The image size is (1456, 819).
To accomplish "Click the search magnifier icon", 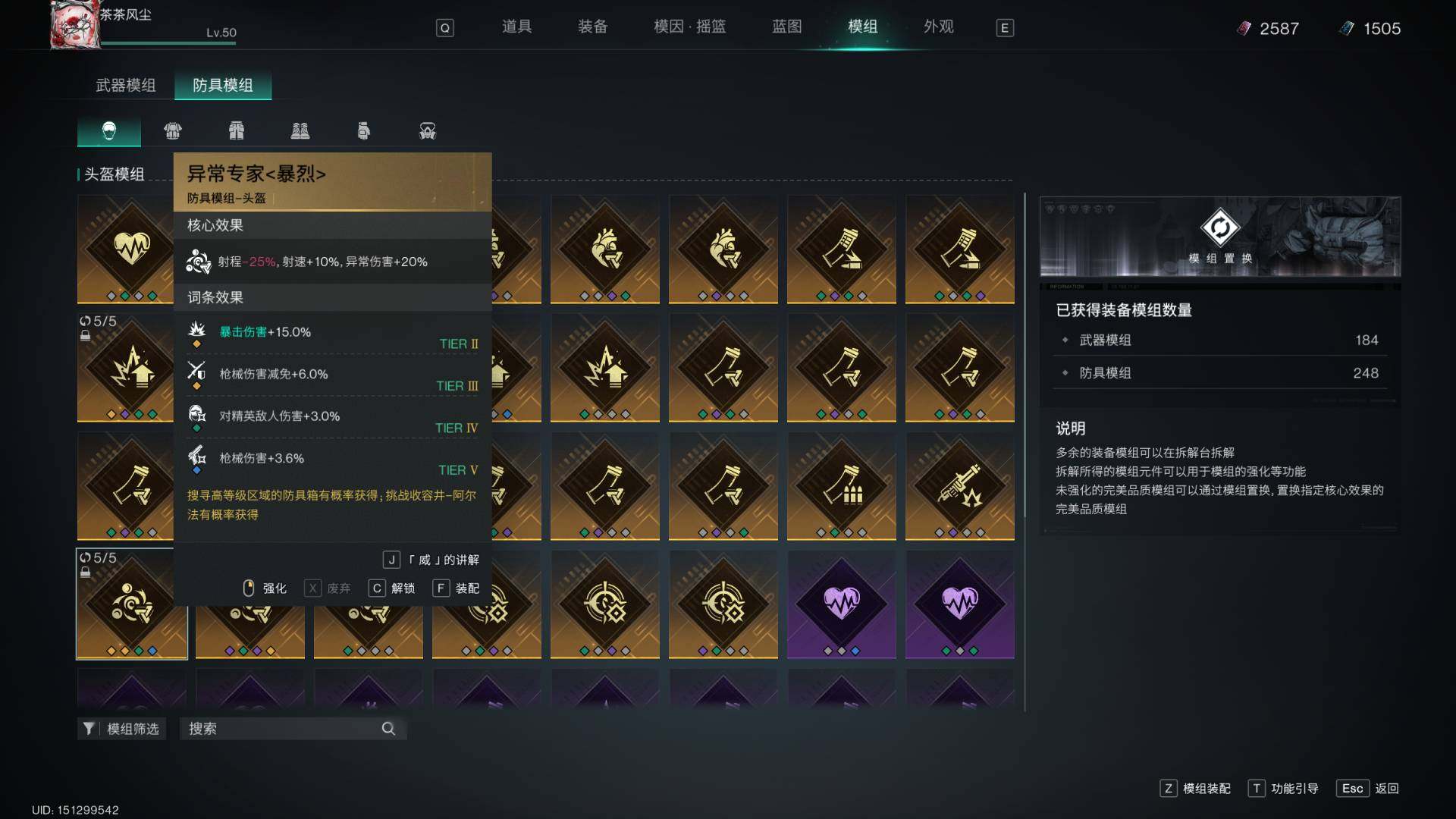I will tap(388, 729).
